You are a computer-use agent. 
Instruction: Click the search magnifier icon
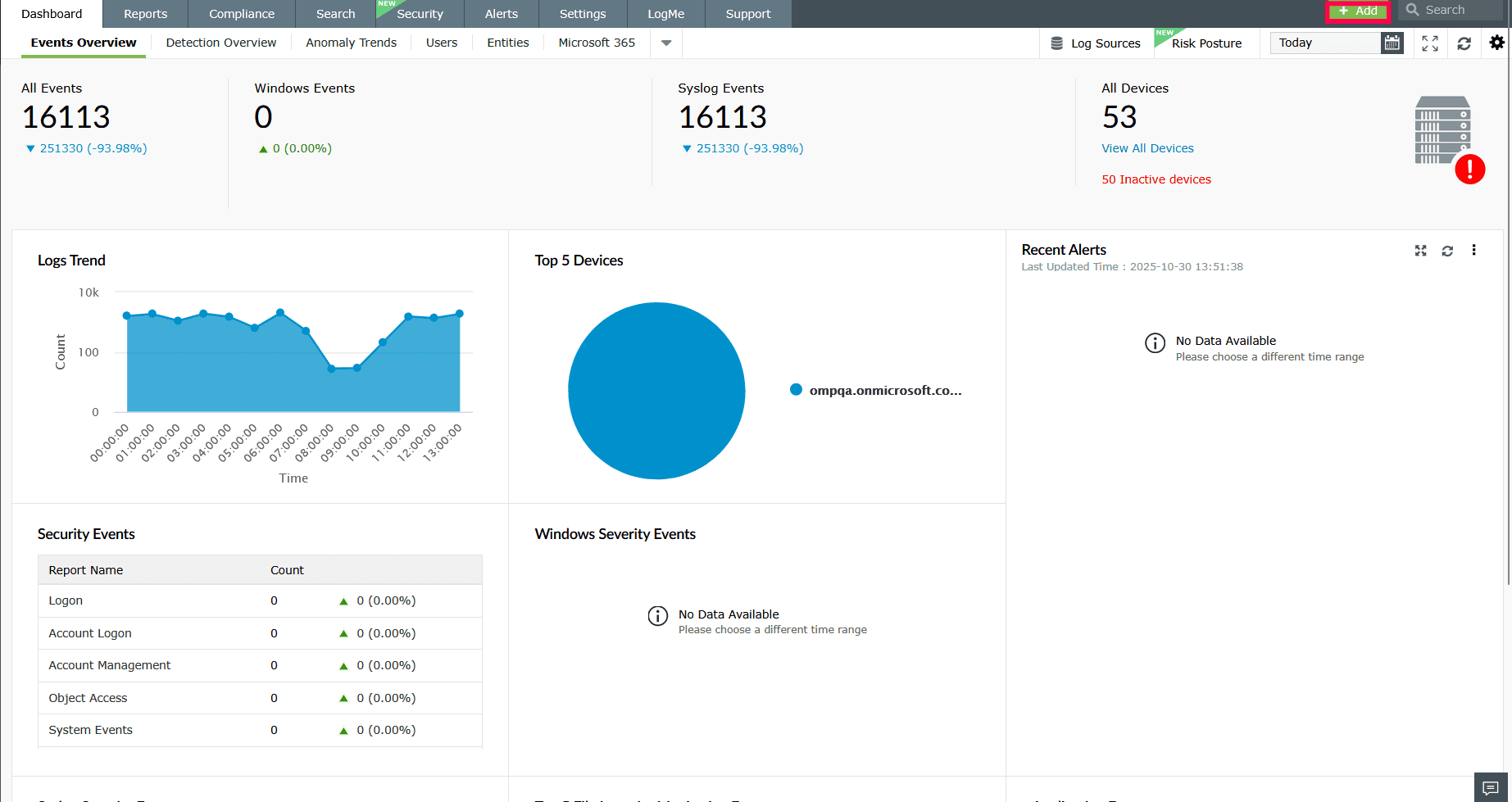[x=1413, y=11]
